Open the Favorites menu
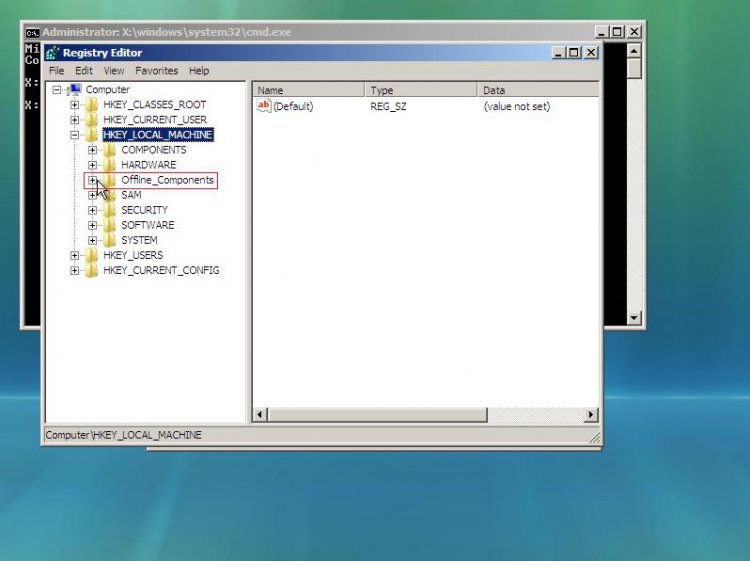Image resolution: width=750 pixels, height=561 pixels. pyautogui.click(x=156, y=71)
